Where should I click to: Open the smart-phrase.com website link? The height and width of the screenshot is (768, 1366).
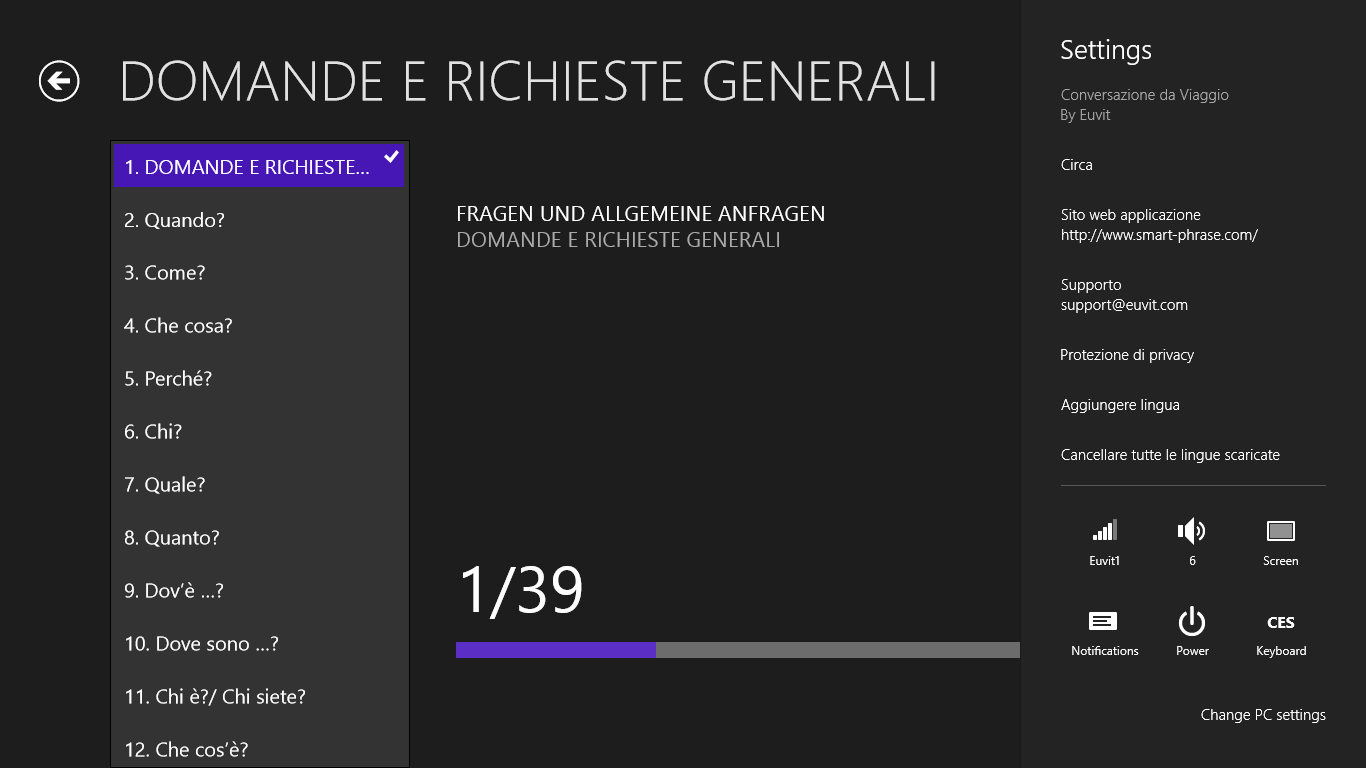1159,235
